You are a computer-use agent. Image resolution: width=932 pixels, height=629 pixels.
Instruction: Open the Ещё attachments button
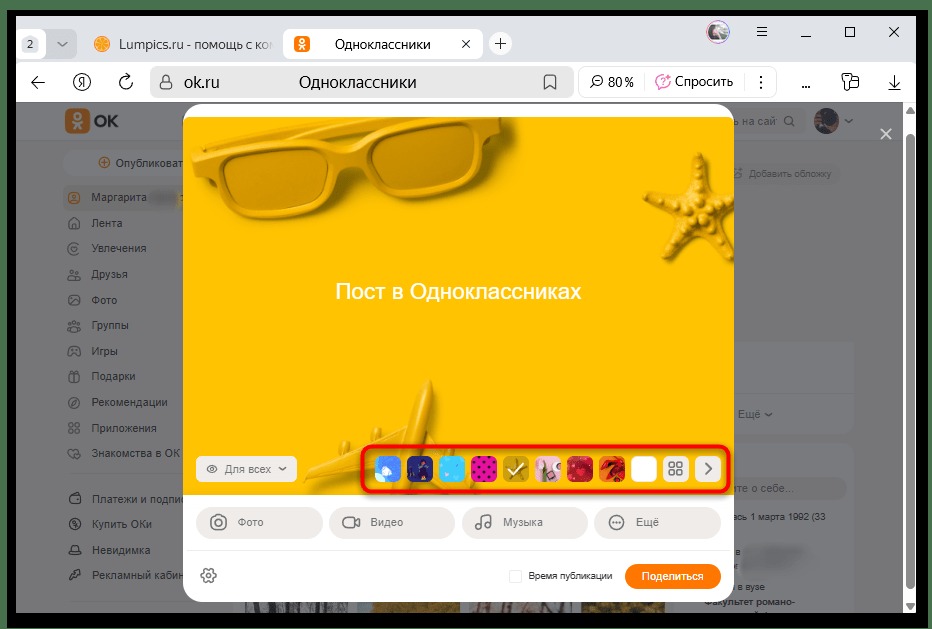click(657, 523)
